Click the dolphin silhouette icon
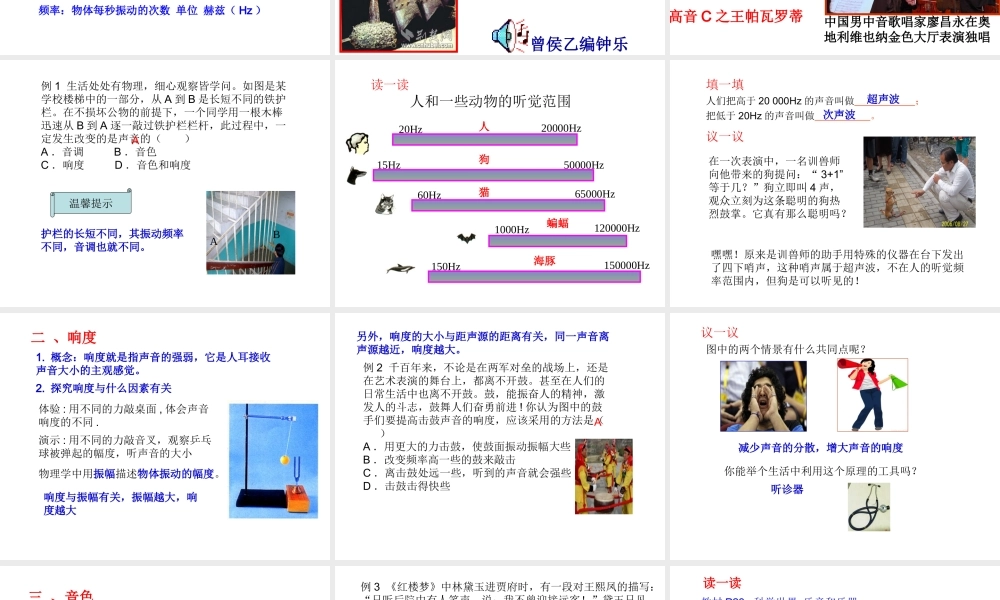Viewport: 1000px width, 600px height. [x=401, y=269]
